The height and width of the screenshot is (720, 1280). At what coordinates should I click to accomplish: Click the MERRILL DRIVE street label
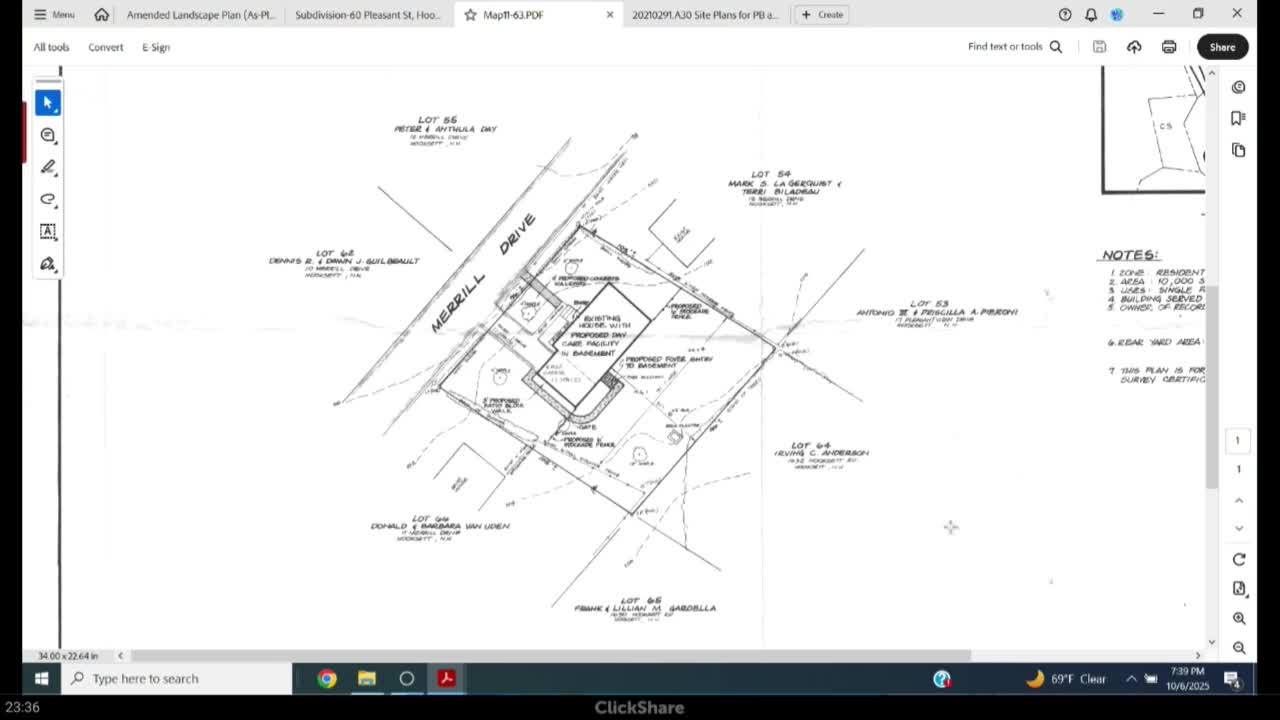[484, 273]
